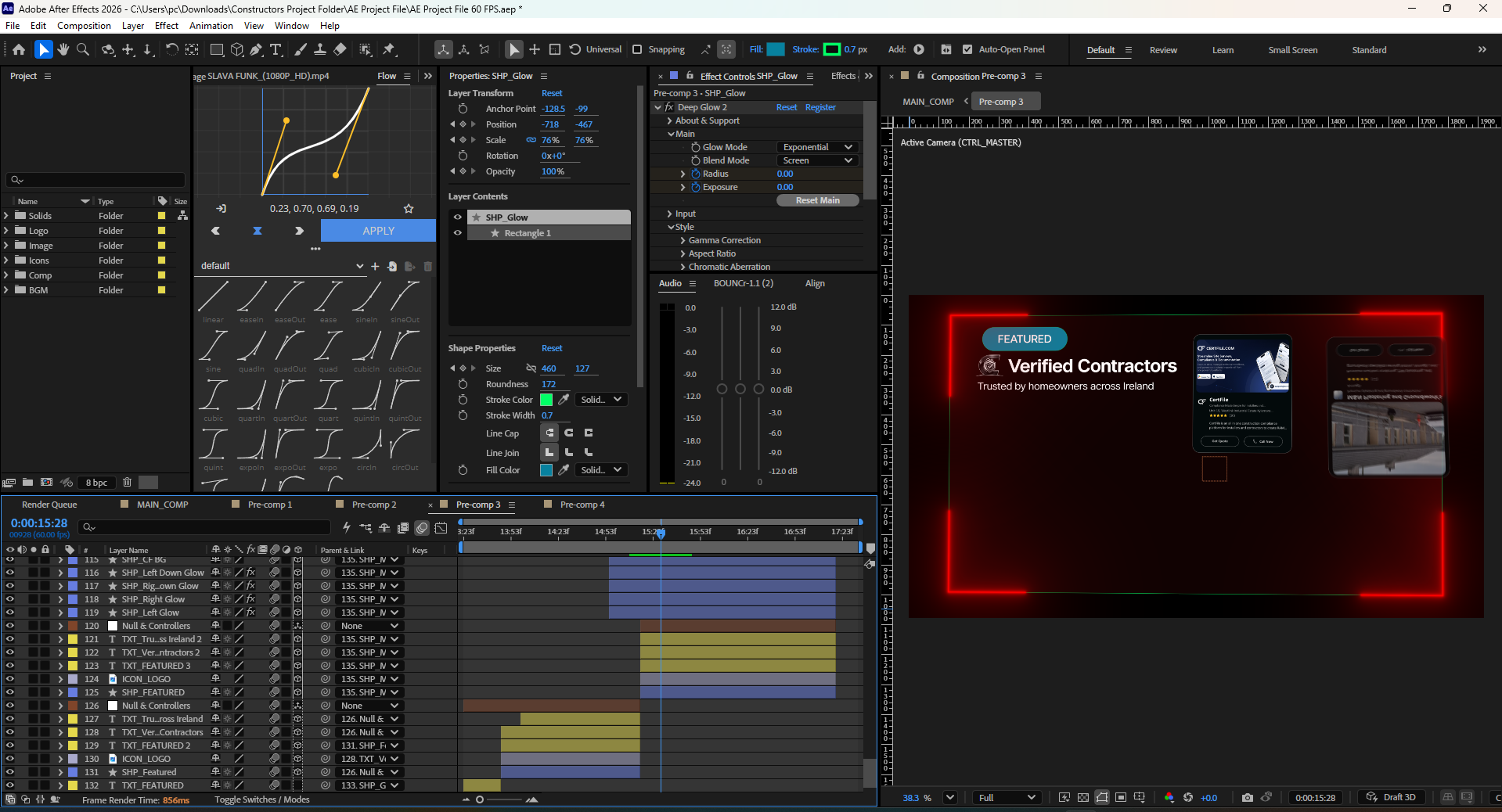Open the new folder icon in Project panel
The image size is (1502, 812).
click(27, 483)
